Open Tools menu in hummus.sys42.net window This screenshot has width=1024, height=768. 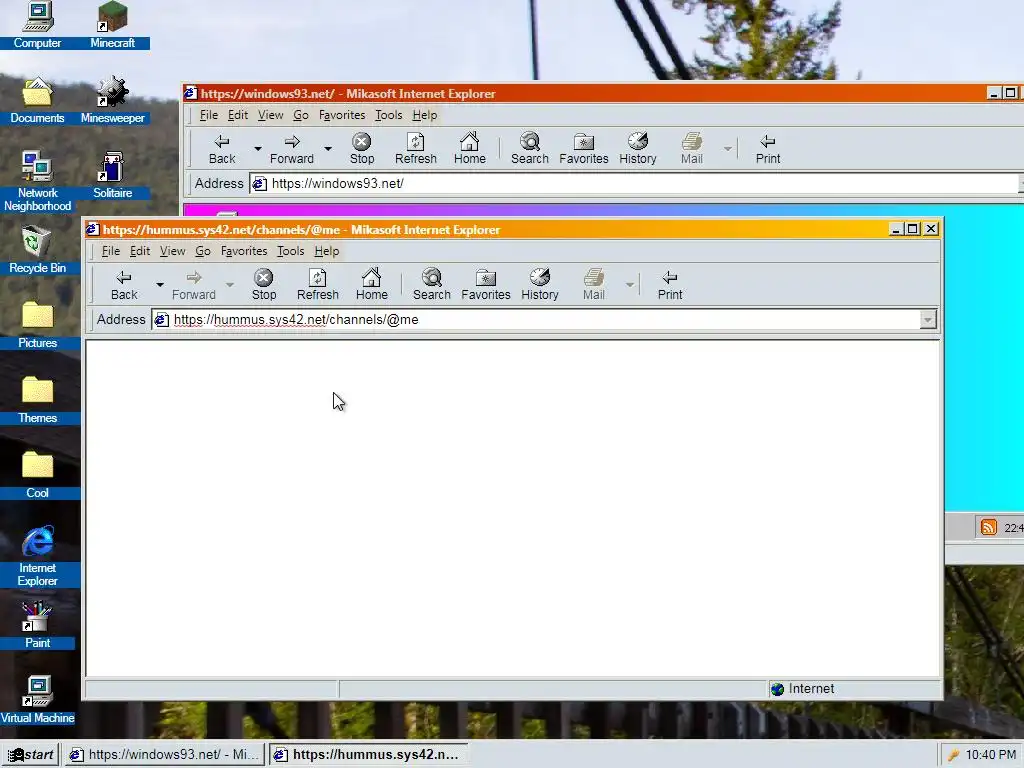click(291, 251)
